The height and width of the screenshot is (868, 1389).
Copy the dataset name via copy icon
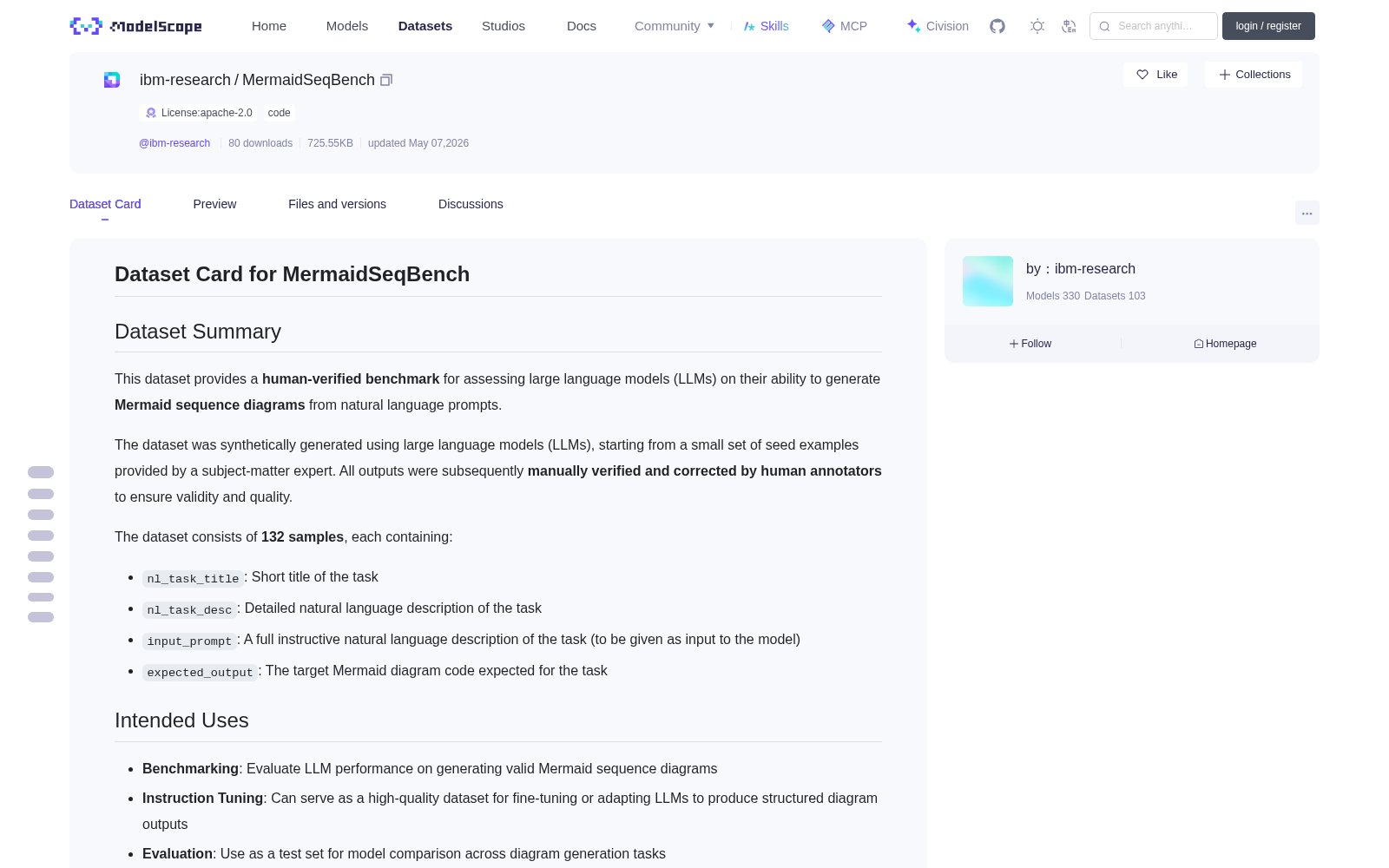pos(386,80)
